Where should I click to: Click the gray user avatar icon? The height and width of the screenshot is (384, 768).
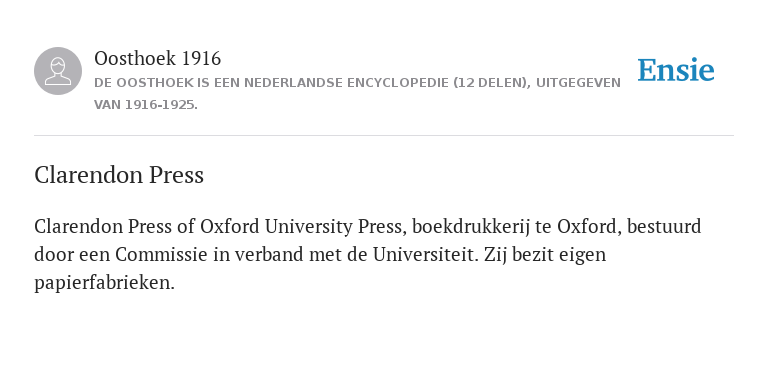58,71
